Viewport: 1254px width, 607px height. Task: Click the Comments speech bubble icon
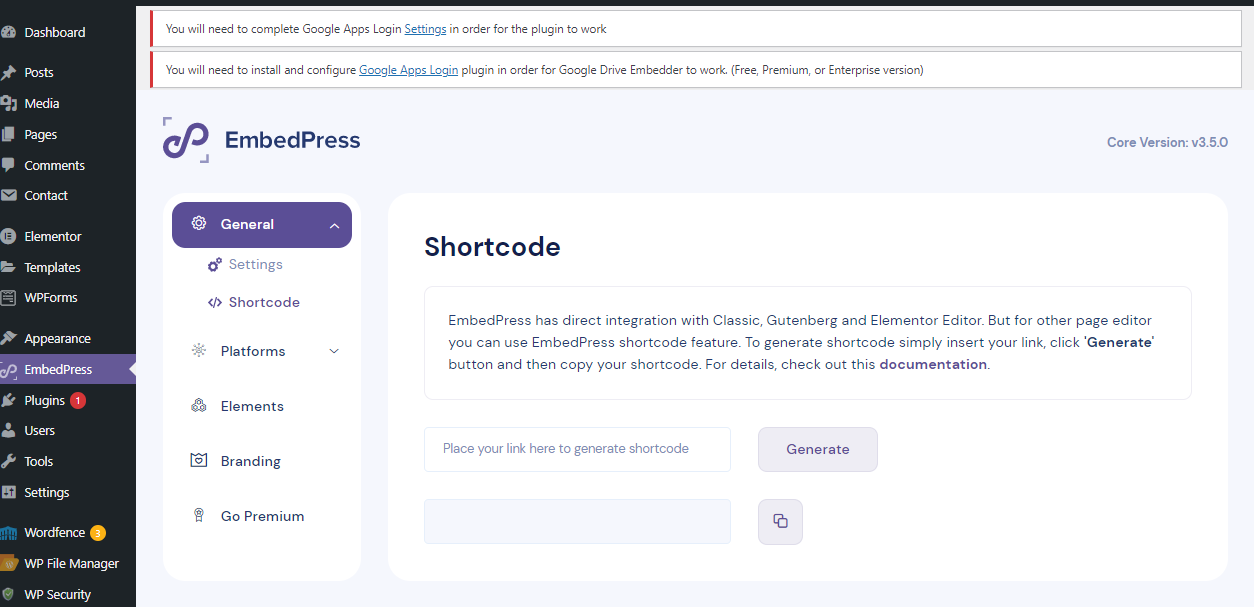[x=8, y=165]
